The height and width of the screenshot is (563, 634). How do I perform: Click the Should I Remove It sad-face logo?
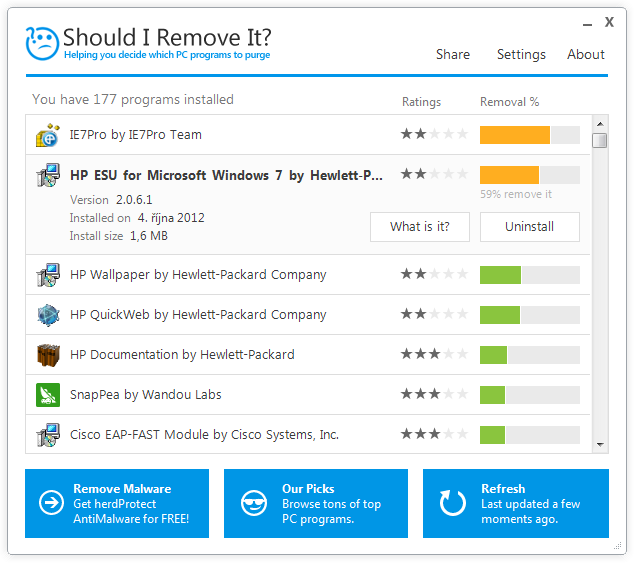click(42, 43)
